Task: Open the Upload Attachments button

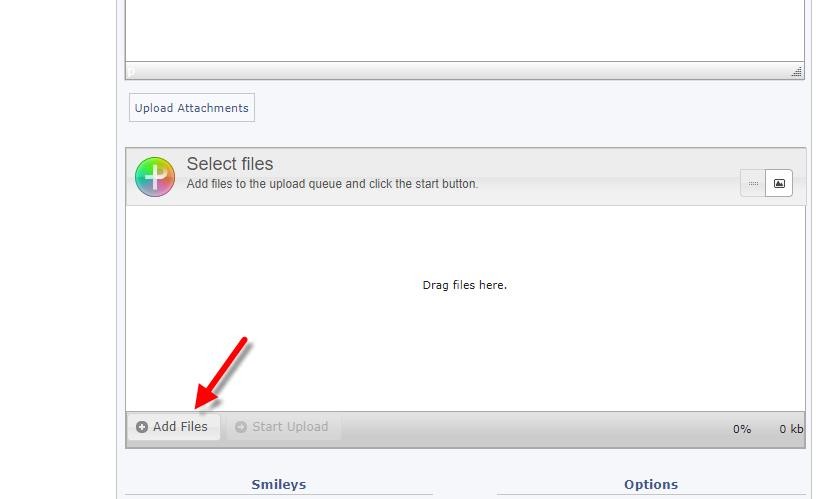Action: coord(192,108)
